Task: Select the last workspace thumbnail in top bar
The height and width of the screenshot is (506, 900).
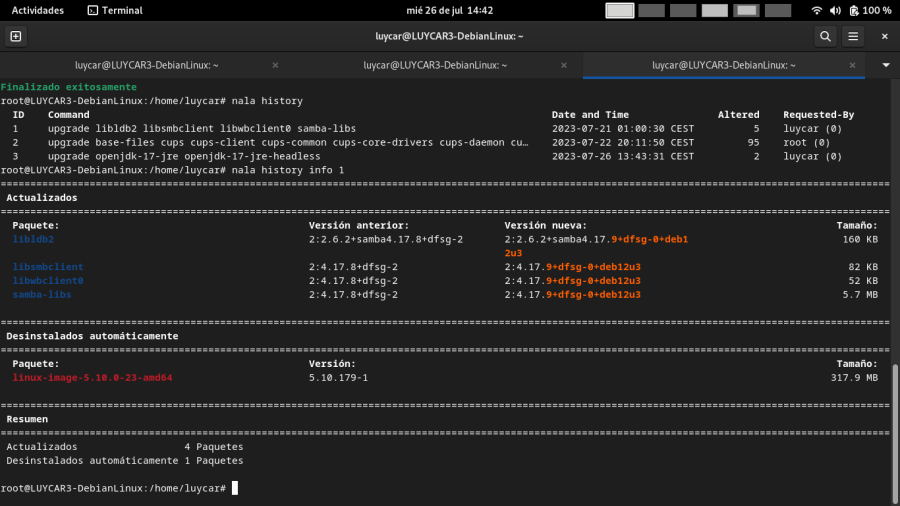Action: (x=778, y=10)
